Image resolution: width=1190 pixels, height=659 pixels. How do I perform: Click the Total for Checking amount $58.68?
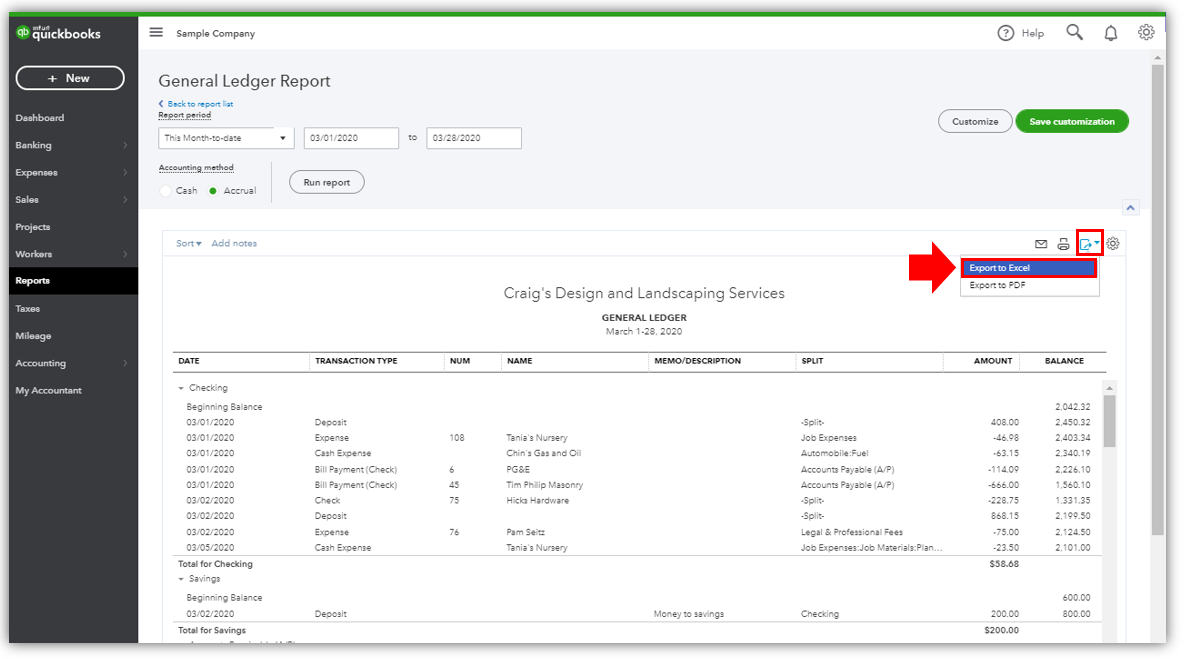[1004, 564]
